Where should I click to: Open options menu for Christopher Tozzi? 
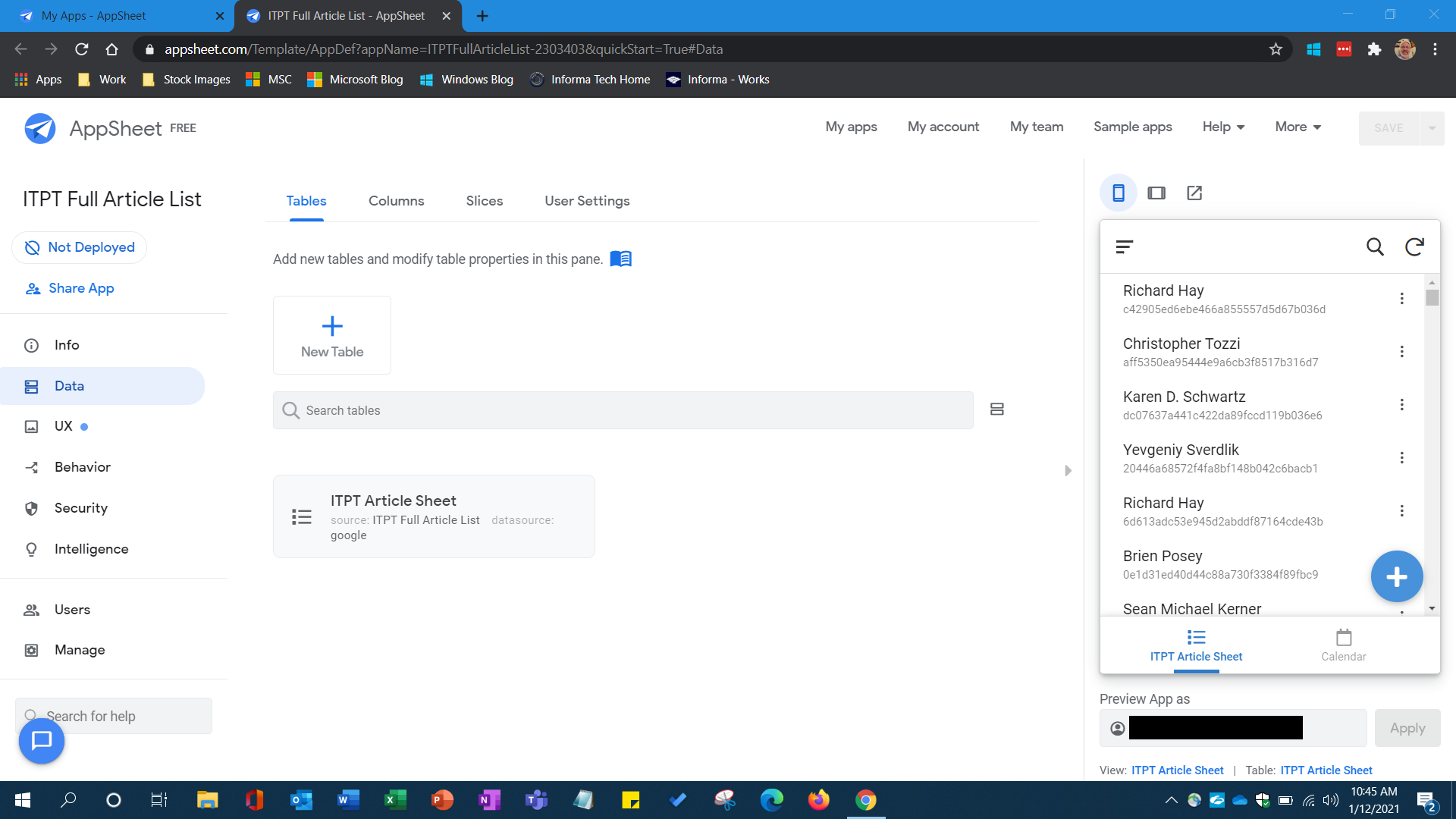click(1401, 351)
